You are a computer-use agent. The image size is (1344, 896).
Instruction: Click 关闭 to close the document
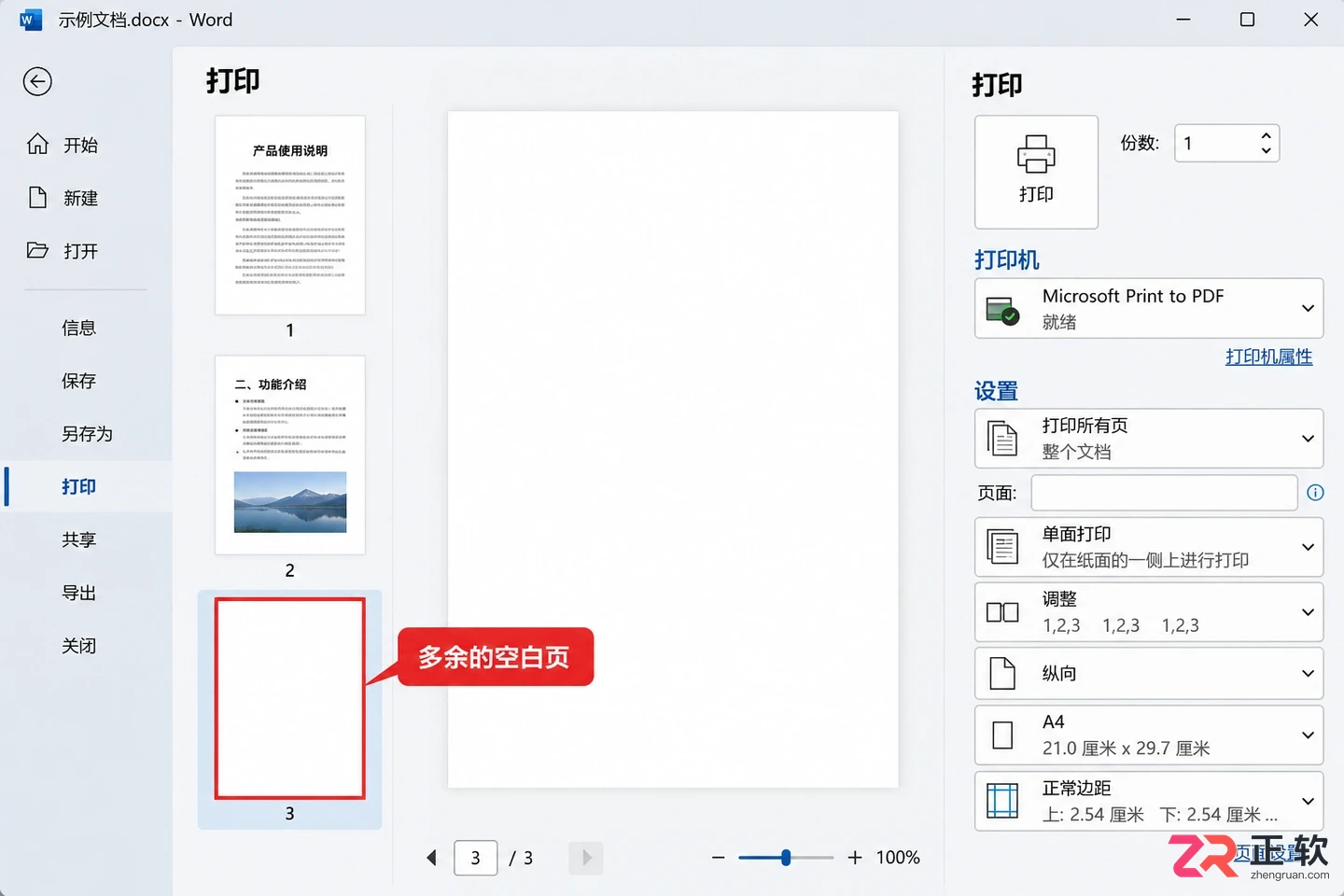(79, 646)
